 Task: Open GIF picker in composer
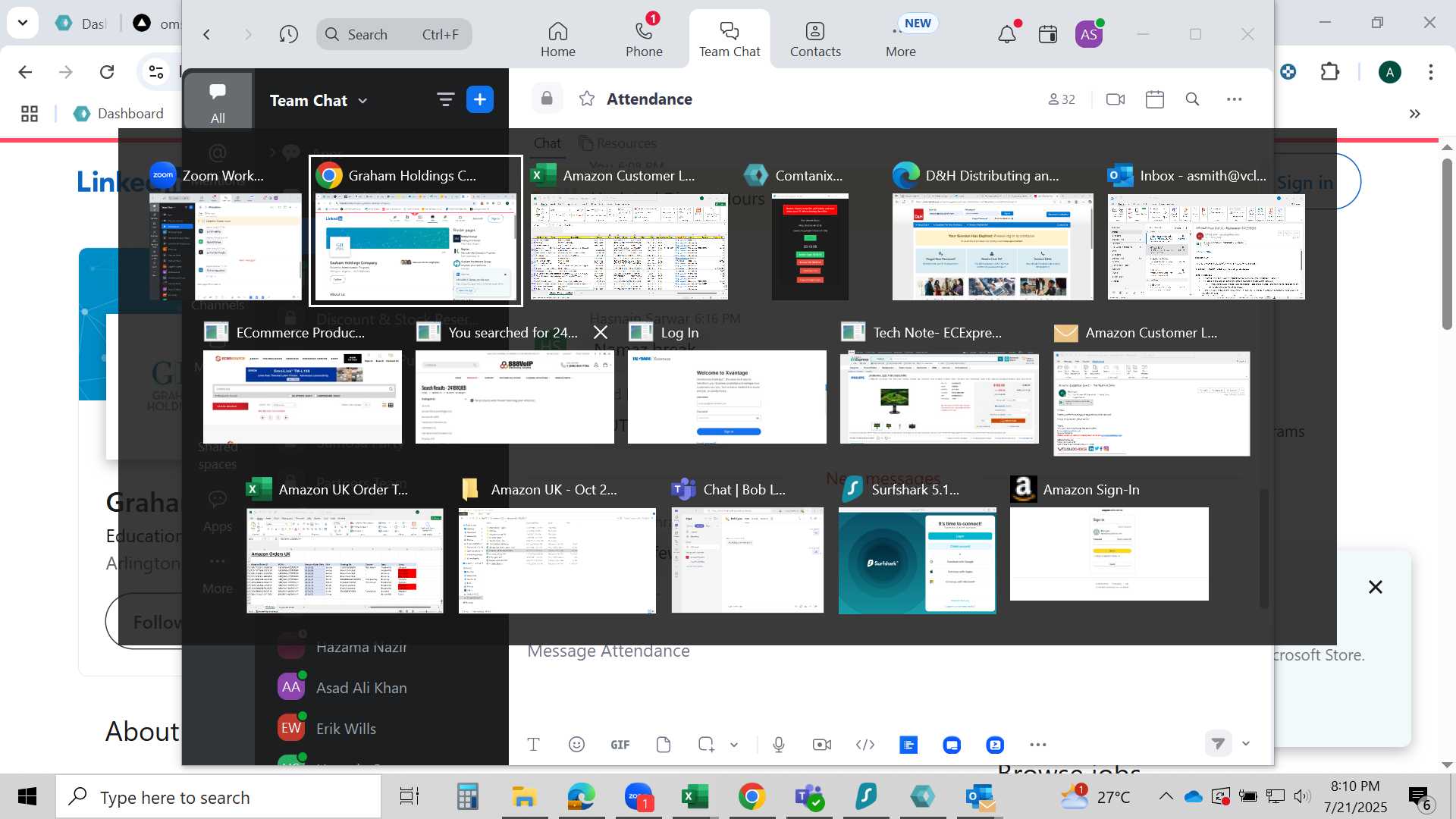pos(620,745)
